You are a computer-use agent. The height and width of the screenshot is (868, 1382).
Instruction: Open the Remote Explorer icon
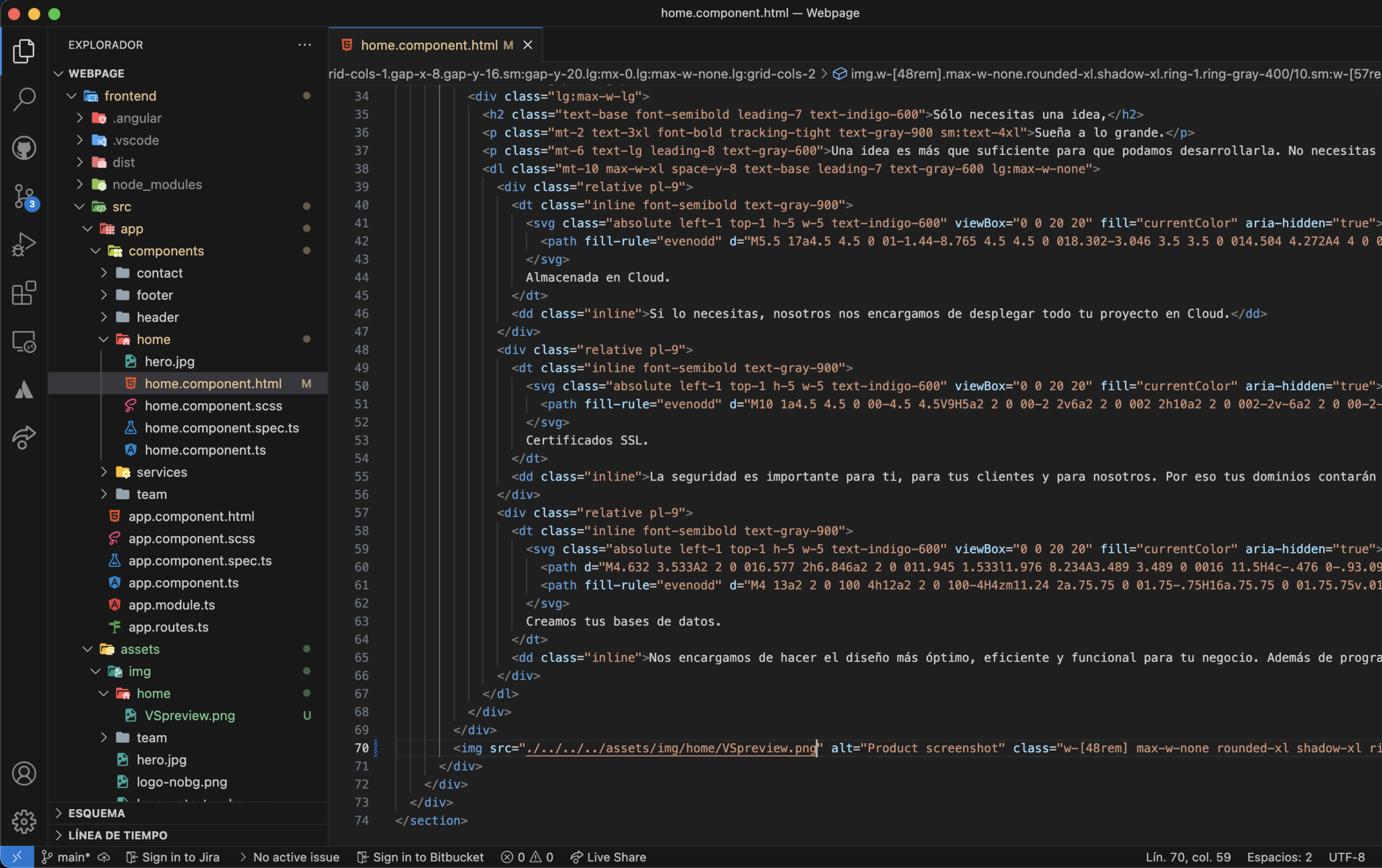tap(24, 342)
